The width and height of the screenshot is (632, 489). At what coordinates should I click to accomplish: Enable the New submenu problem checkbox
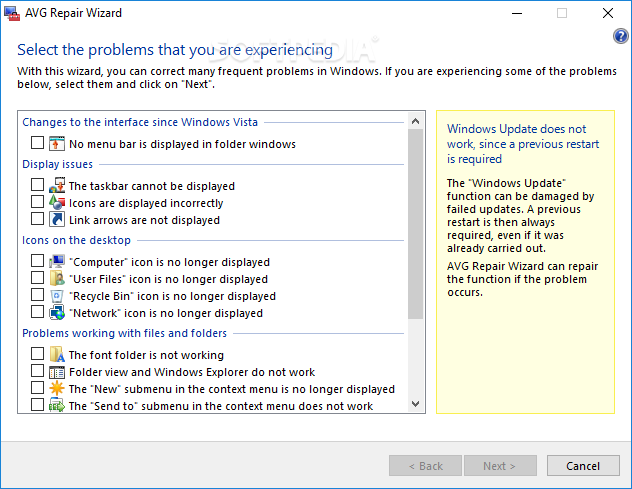[37, 387]
